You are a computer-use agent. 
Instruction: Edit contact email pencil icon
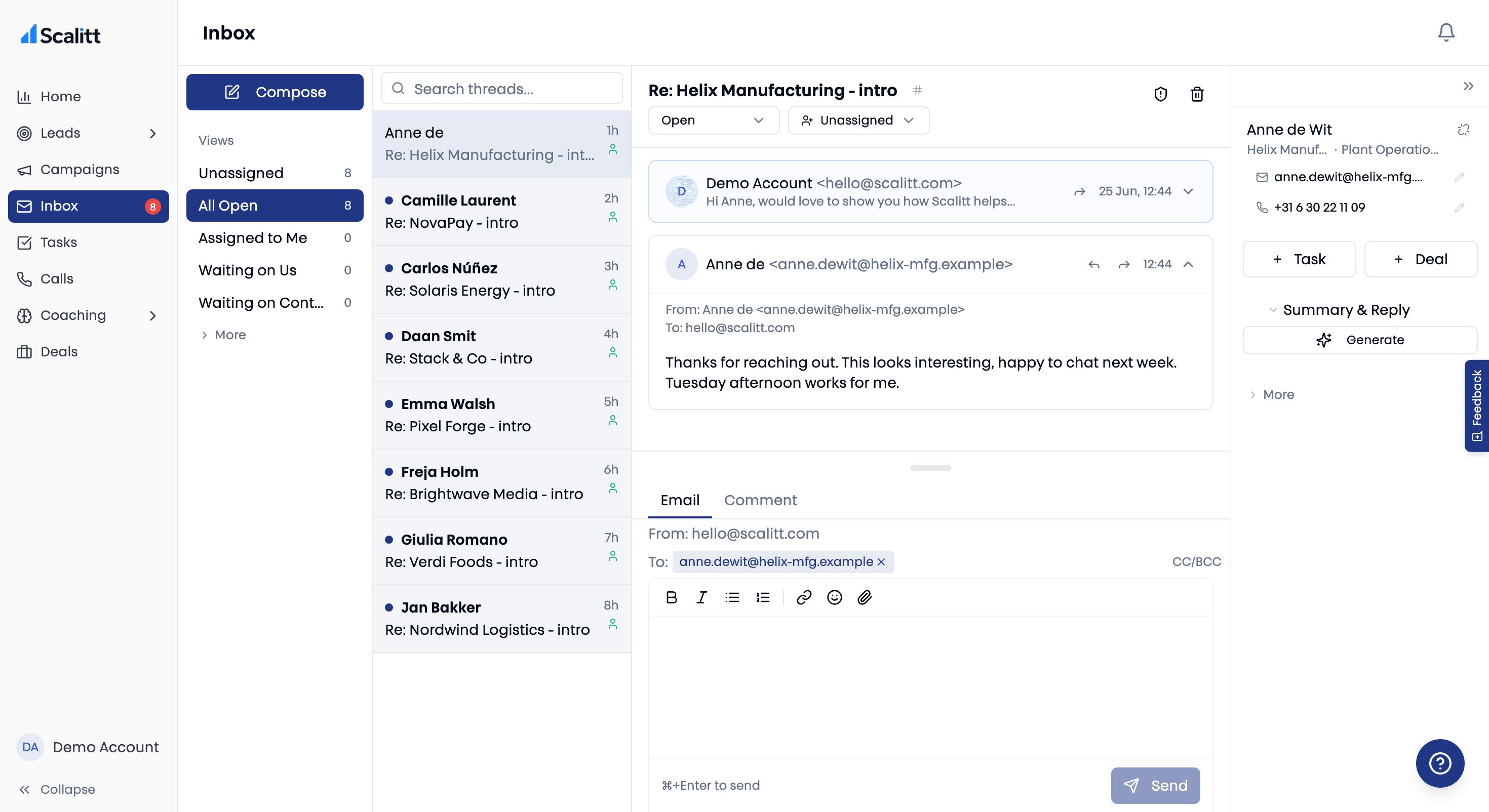pyautogui.click(x=1459, y=177)
